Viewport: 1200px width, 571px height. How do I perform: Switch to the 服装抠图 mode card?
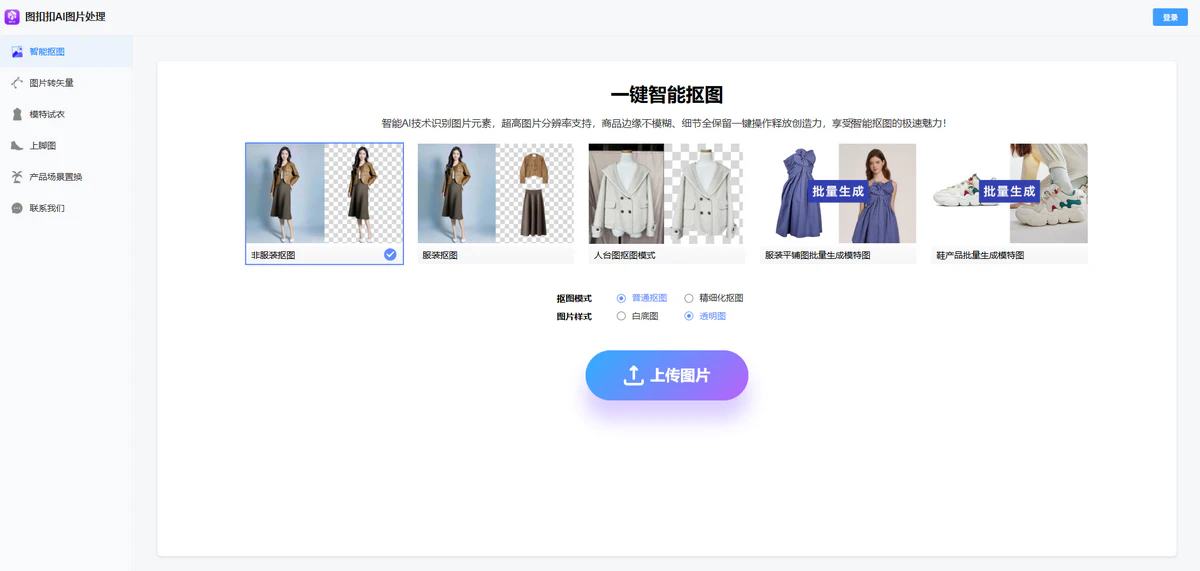coord(495,203)
